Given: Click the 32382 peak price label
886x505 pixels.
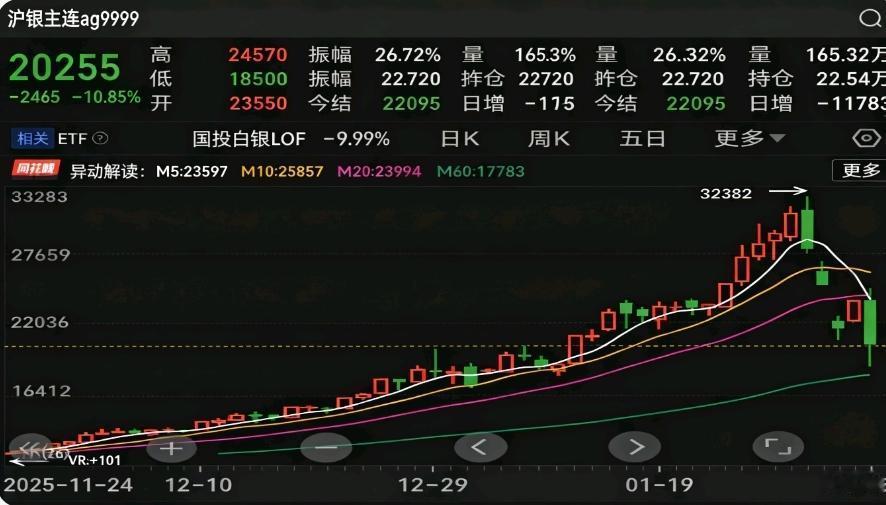Looking at the screenshot, I should tap(726, 194).
